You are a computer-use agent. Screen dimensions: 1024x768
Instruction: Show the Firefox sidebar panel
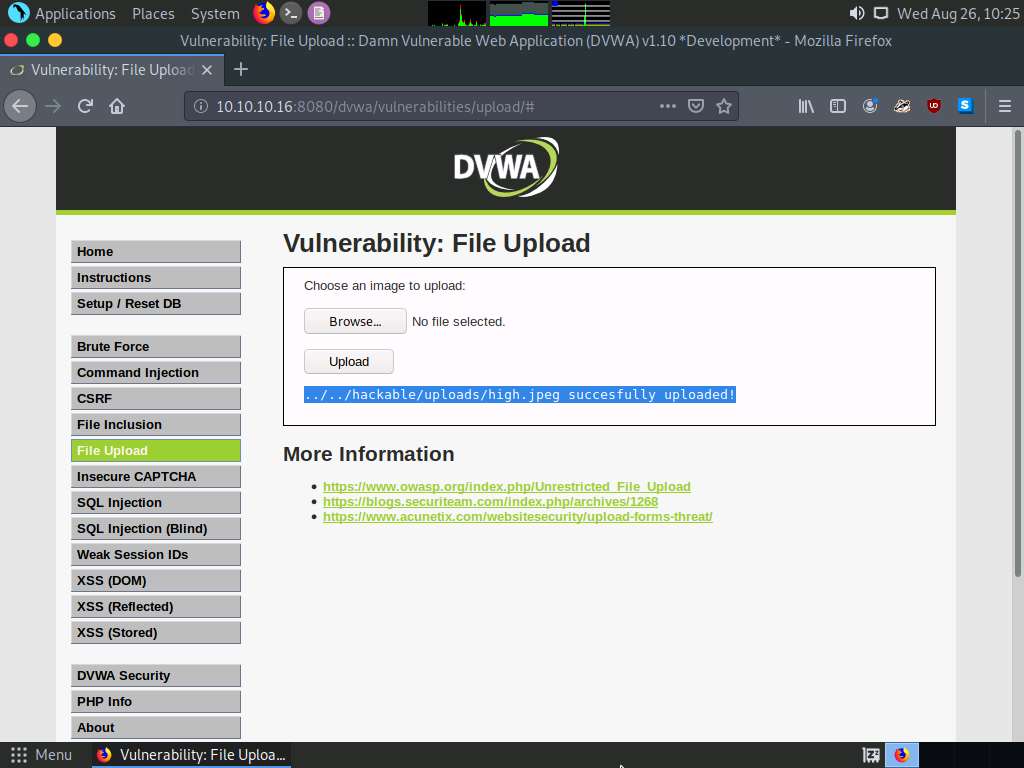tap(838, 106)
